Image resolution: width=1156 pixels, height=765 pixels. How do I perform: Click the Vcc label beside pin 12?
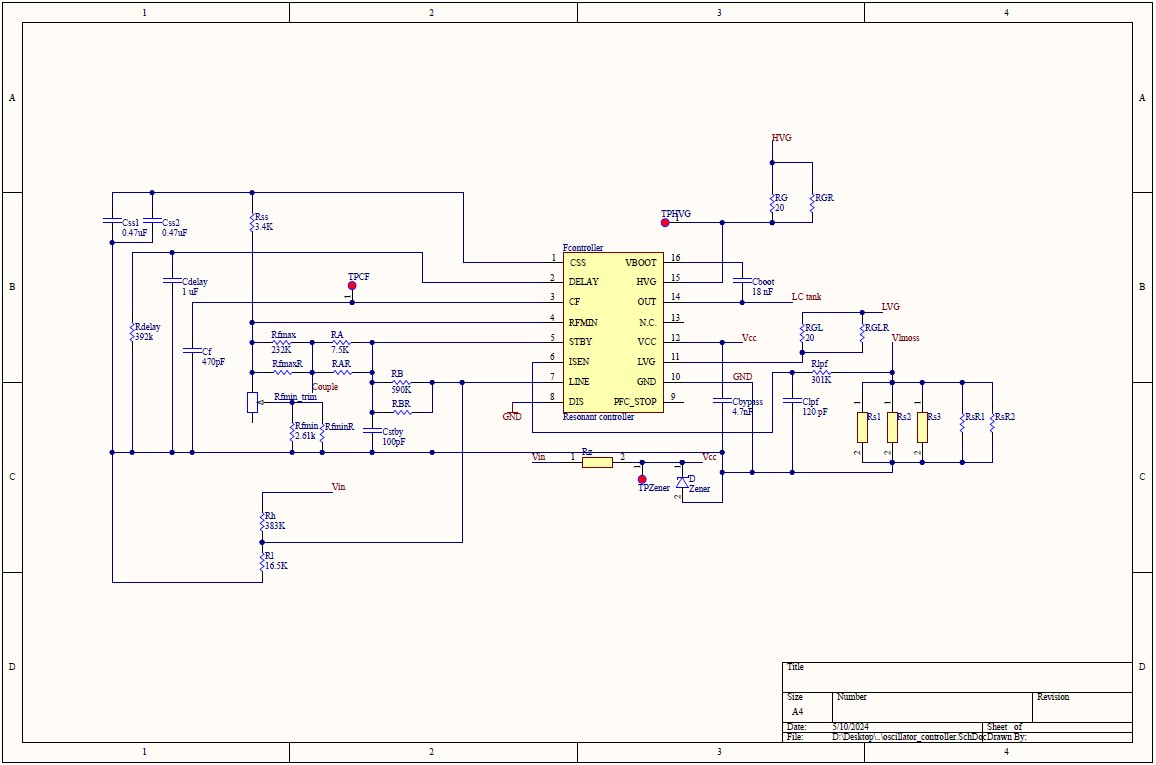click(x=747, y=339)
